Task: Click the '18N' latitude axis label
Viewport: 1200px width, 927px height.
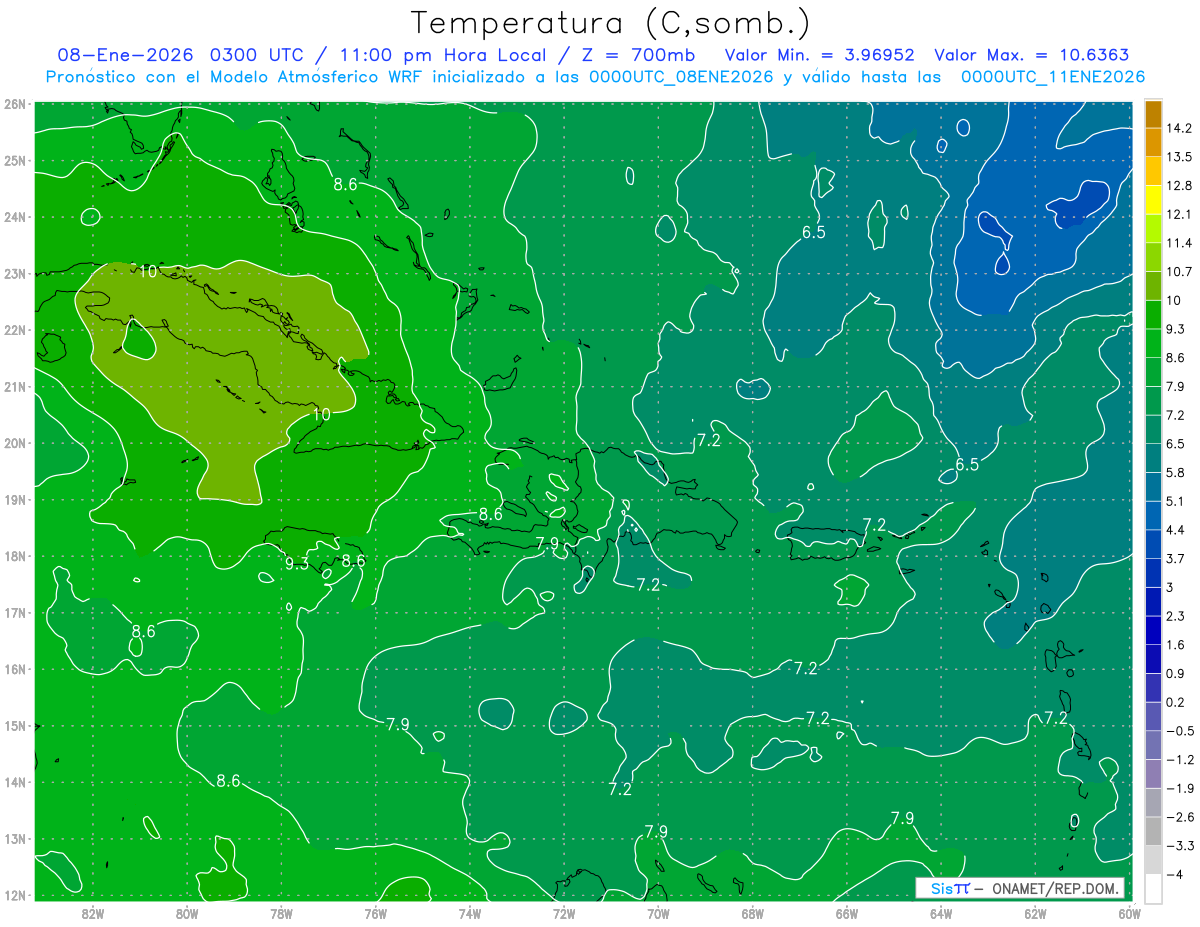Action: [x=15, y=556]
